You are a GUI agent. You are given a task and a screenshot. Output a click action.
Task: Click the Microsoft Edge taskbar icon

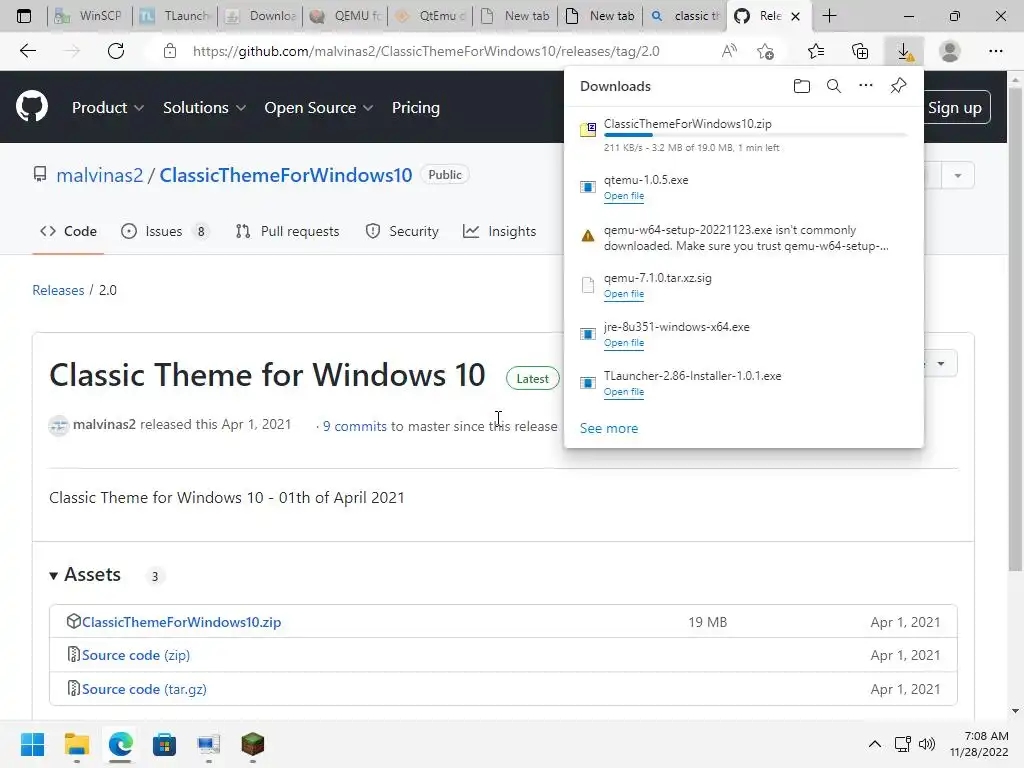pos(121,744)
